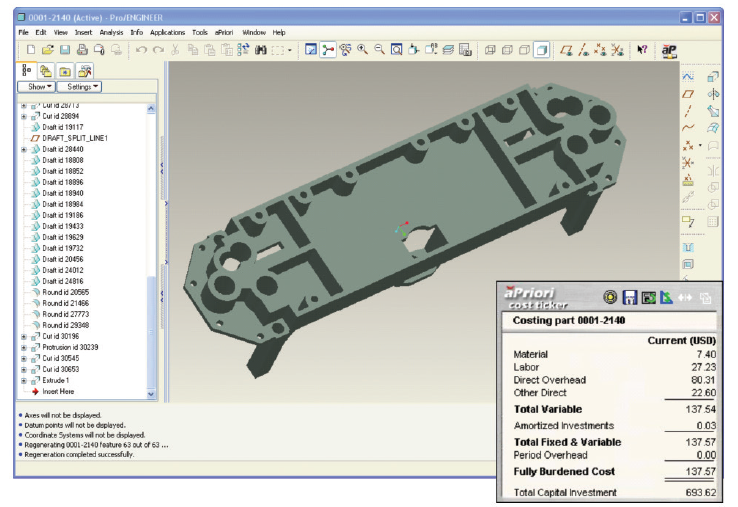Open the Layers toolbar icon
This screenshot has height=507, width=738.
[x=448, y=49]
